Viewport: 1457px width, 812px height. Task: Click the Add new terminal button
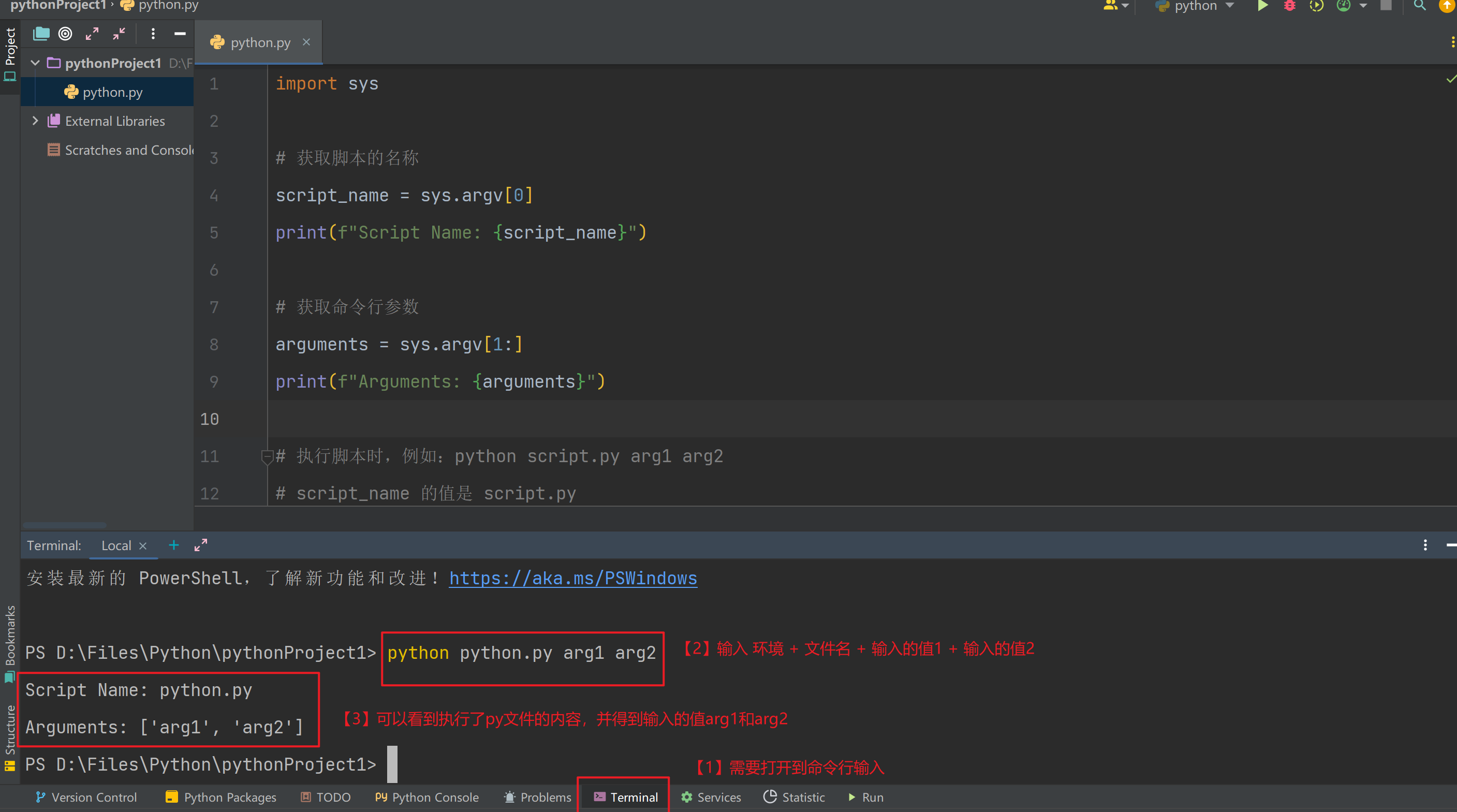pyautogui.click(x=173, y=545)
